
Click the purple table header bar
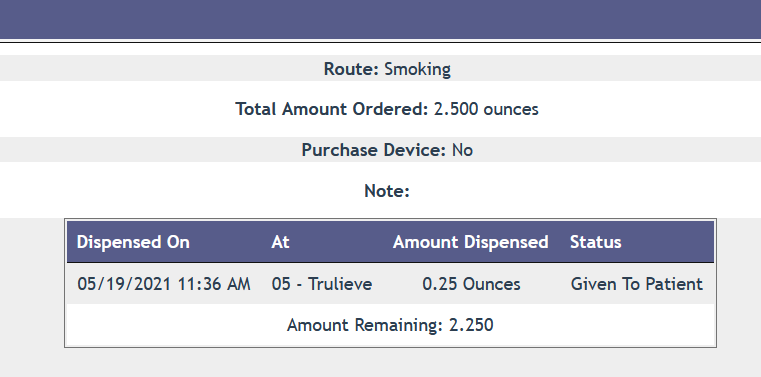click(x=390, y=242)
